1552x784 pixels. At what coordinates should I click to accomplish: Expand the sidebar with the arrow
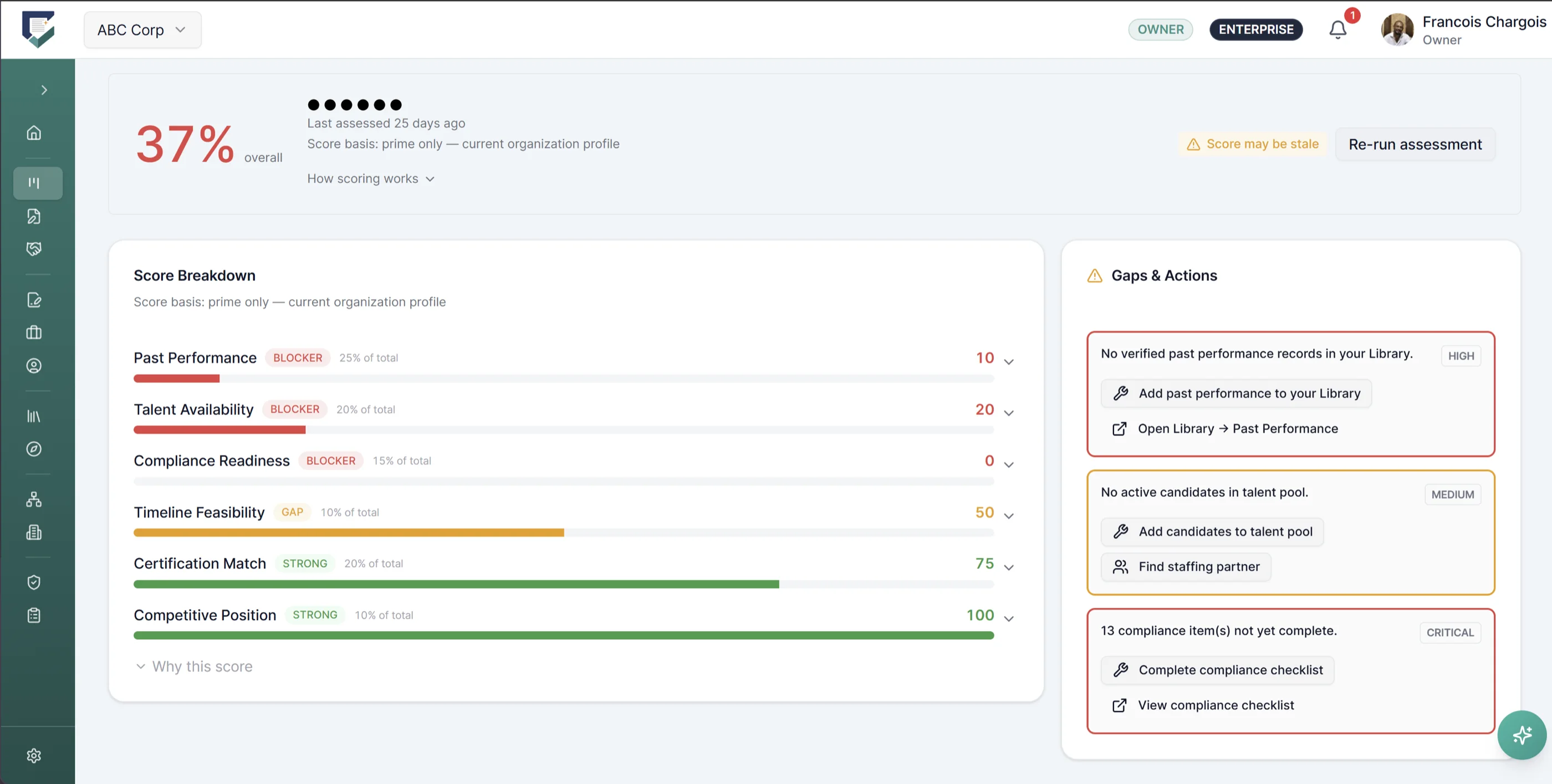44,90
